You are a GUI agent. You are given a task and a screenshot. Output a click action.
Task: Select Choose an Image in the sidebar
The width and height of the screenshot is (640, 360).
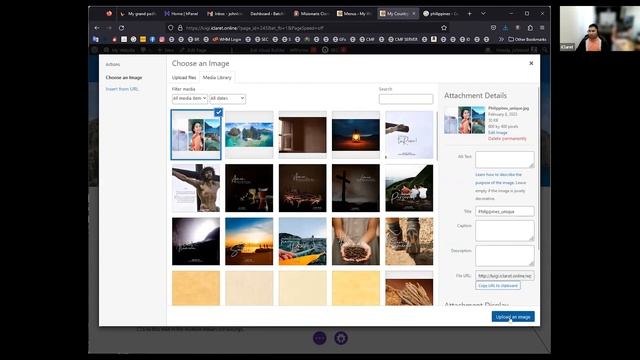click(x=124, y=78)
